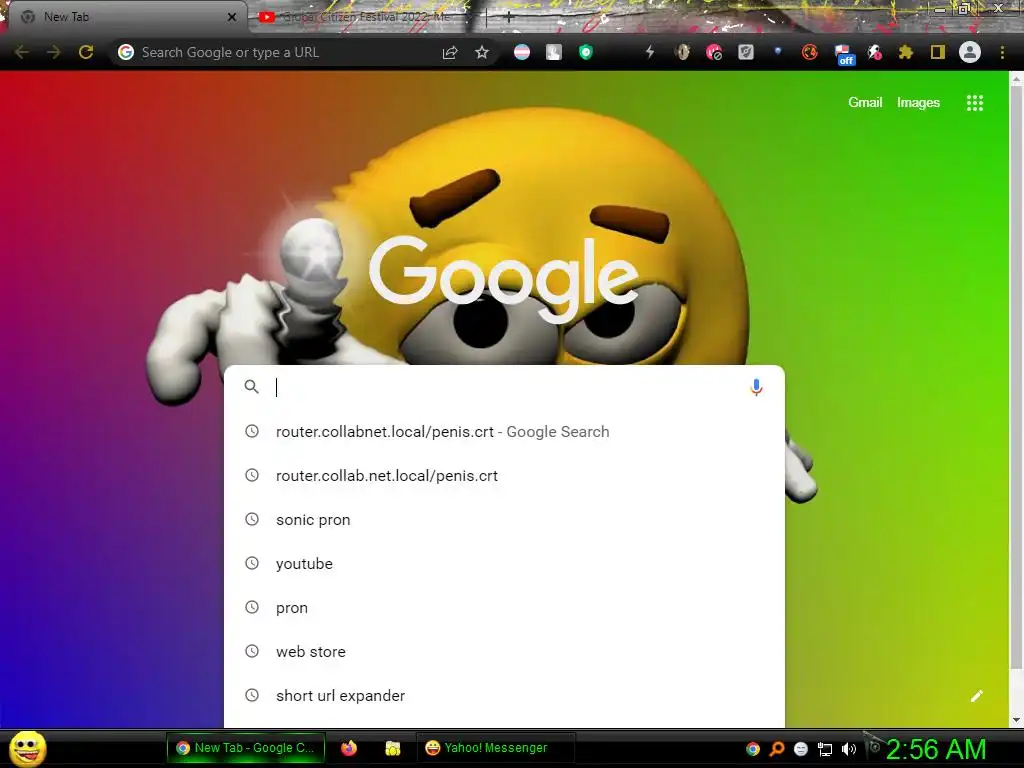This screenshot has width=1024, height=768.
Task: Customize this page with the pencil icon
Action: [976, 696]
